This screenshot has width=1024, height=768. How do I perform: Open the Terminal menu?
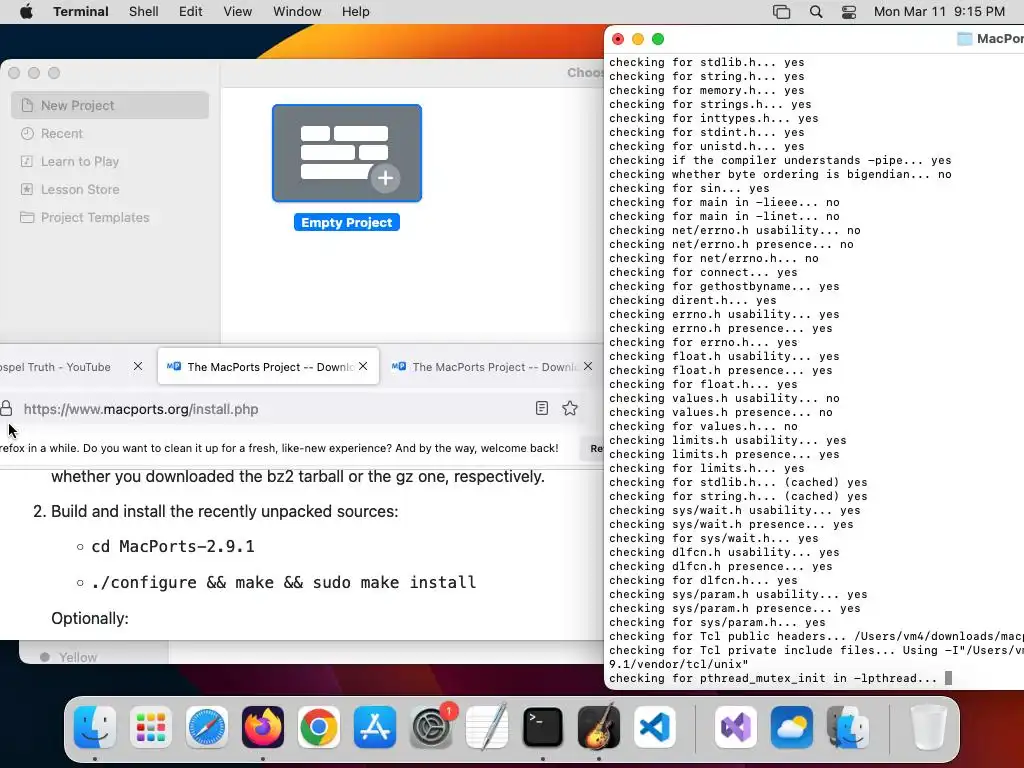81,12
